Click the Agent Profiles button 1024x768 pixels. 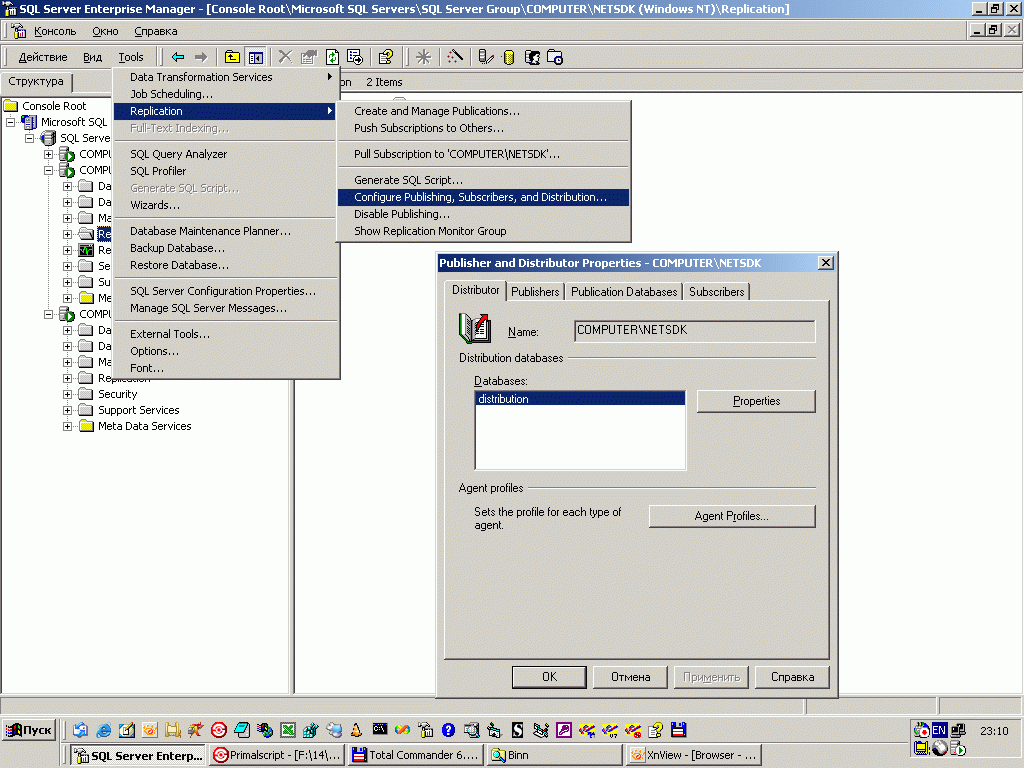(732, 516)
